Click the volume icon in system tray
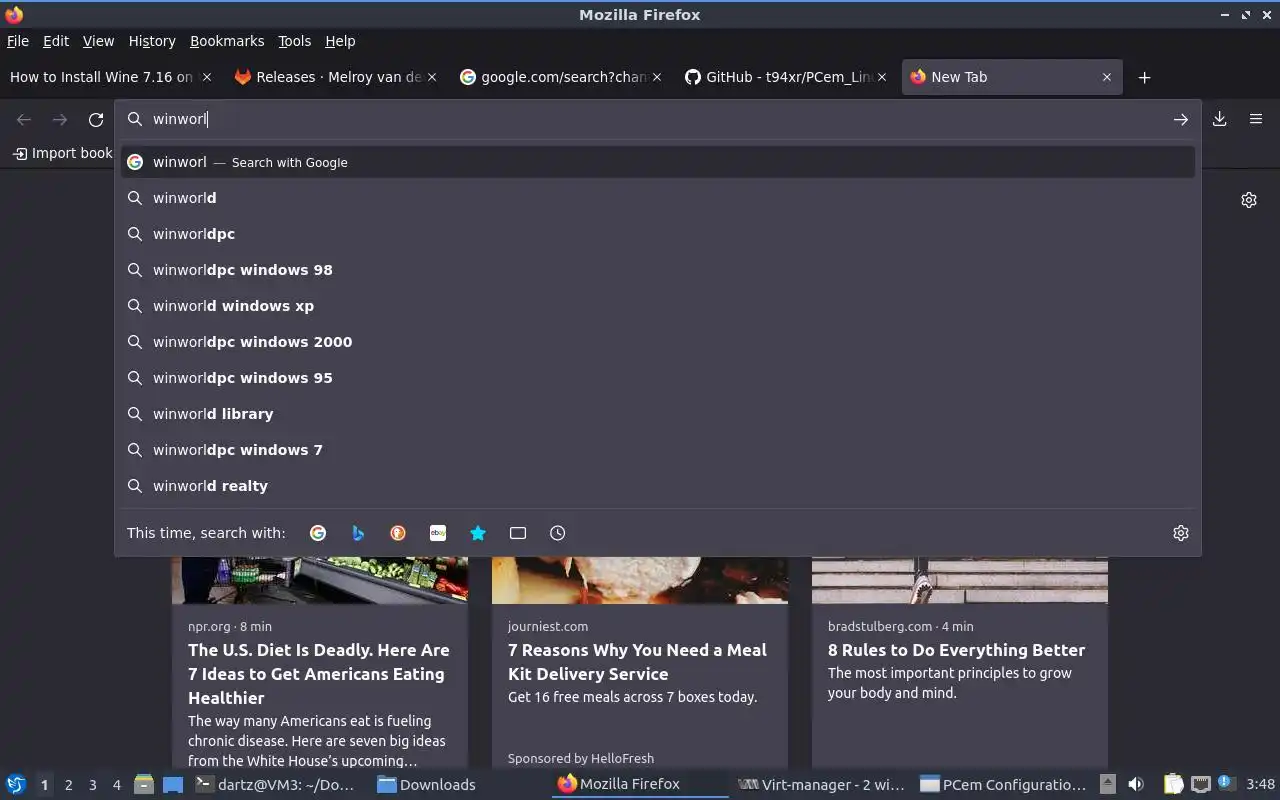This screenshot has height=800, width=1280. 1136,784
